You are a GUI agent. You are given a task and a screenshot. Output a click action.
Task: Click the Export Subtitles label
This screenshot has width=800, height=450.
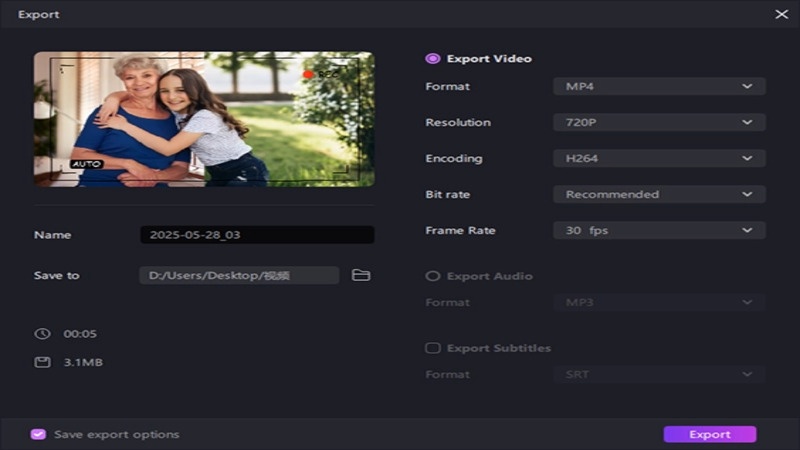pyautogui.click(x=499, y=348)
